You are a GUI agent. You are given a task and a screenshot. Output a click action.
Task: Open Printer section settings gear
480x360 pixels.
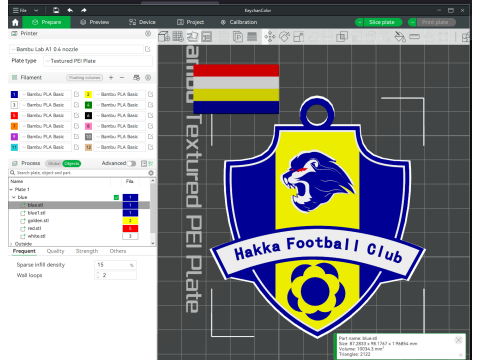[x=148, y=33]
